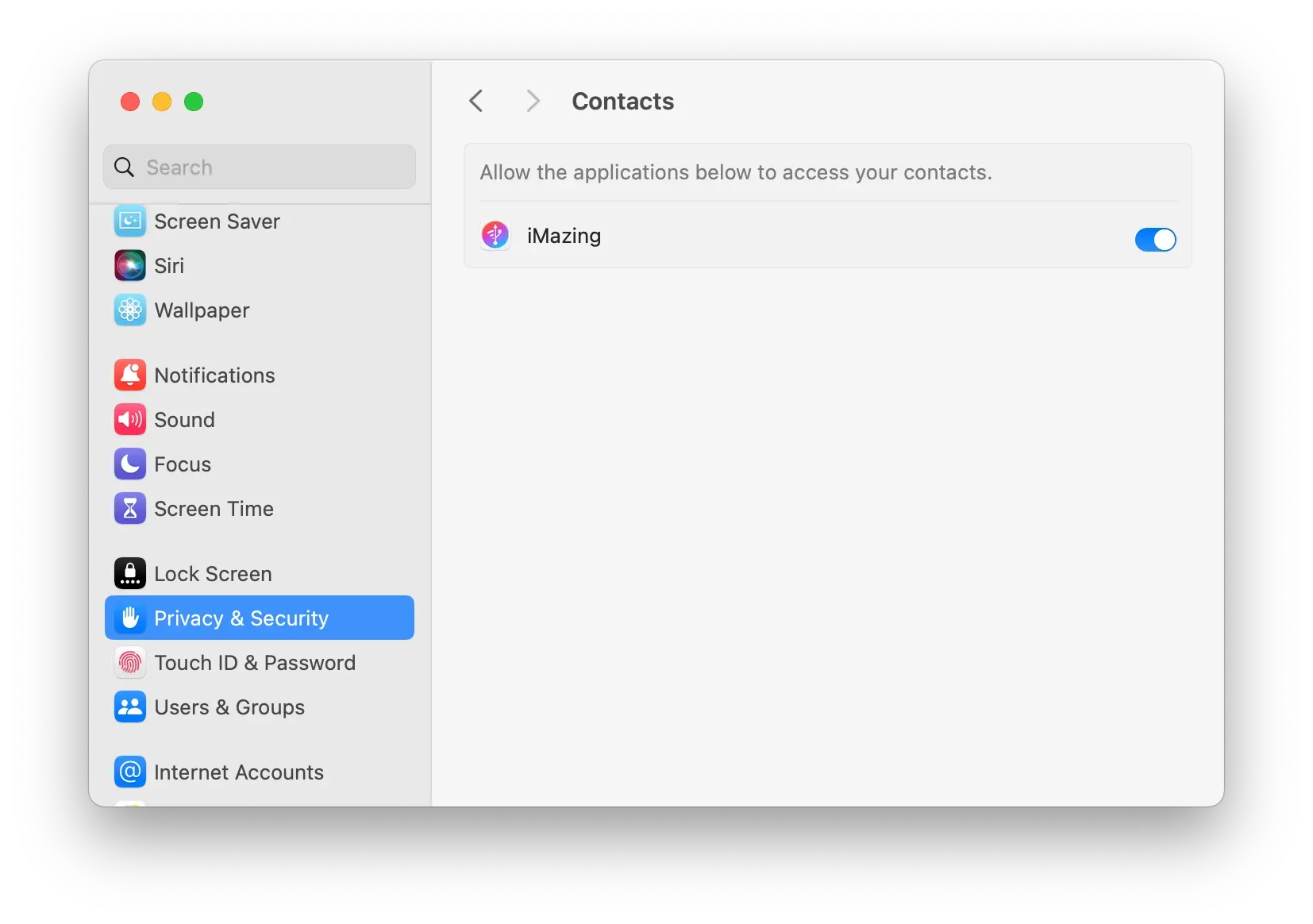
Task: Open Wallpaper settings
Action: (x=201, y=310)
